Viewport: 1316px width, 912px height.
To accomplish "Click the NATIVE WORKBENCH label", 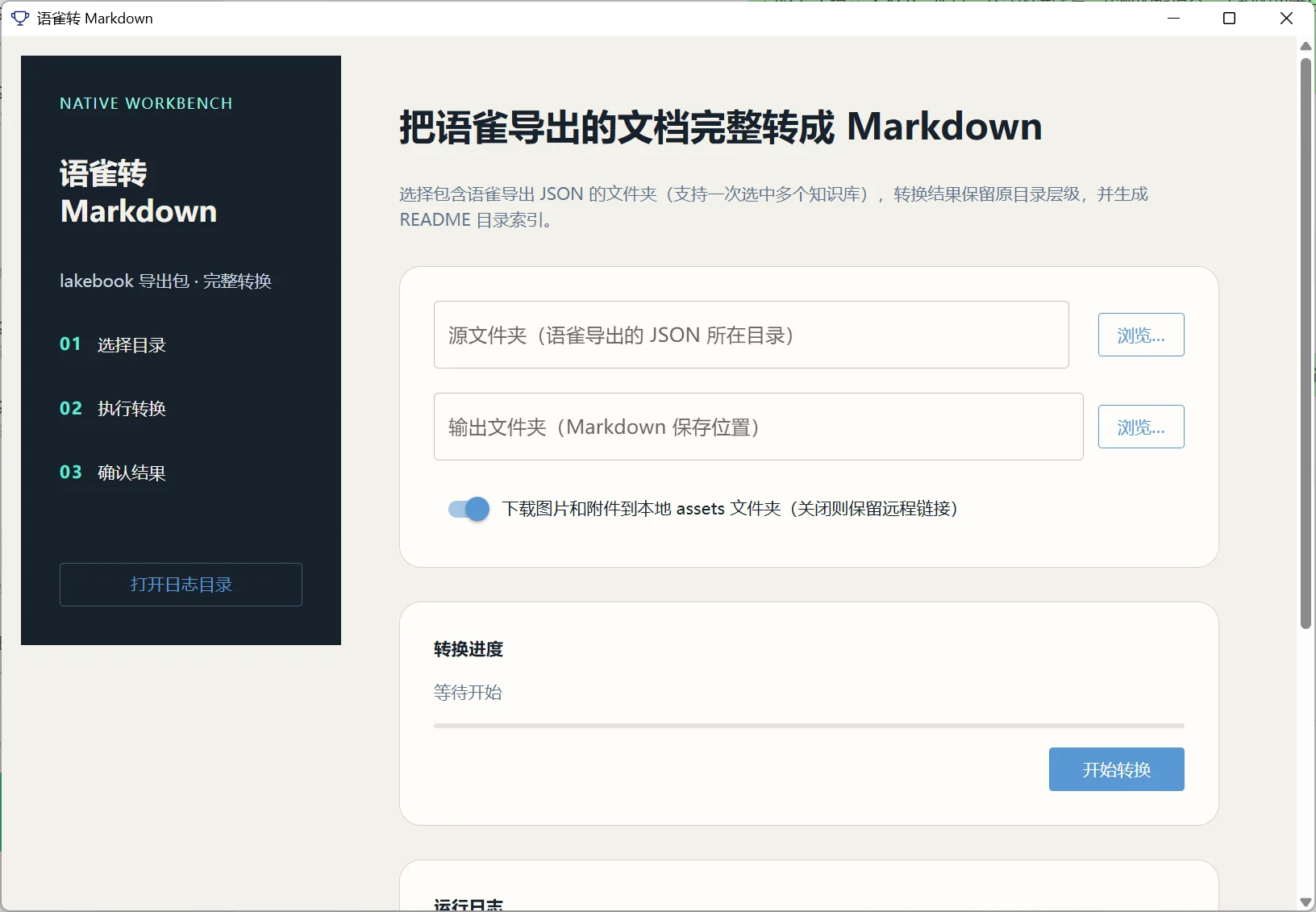I will point(146,103).
